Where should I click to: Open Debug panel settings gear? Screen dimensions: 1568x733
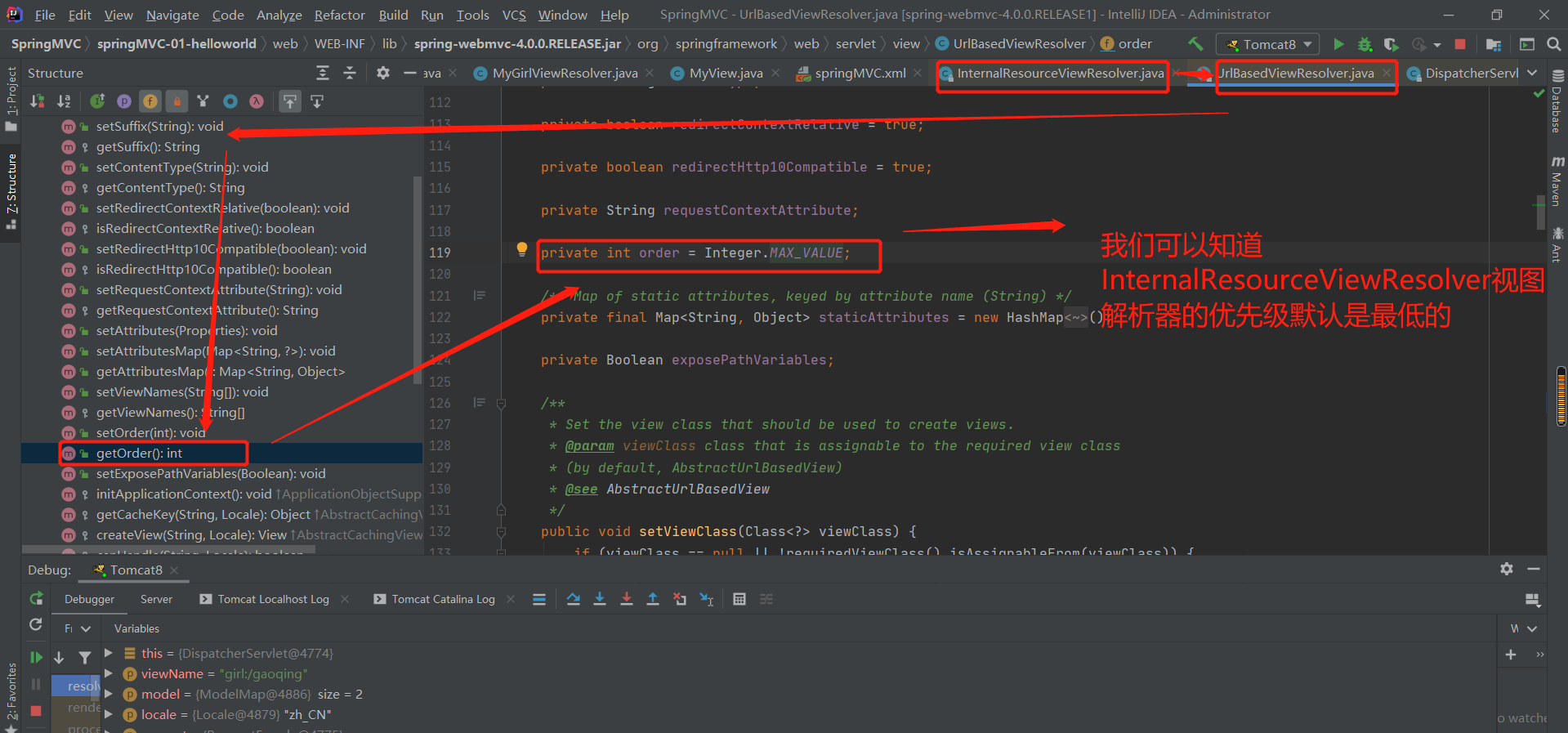click(1507, 569)
